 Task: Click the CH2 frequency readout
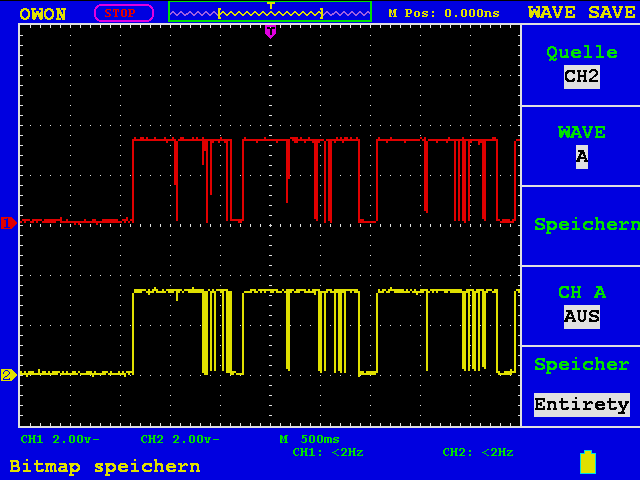(478, 452)
